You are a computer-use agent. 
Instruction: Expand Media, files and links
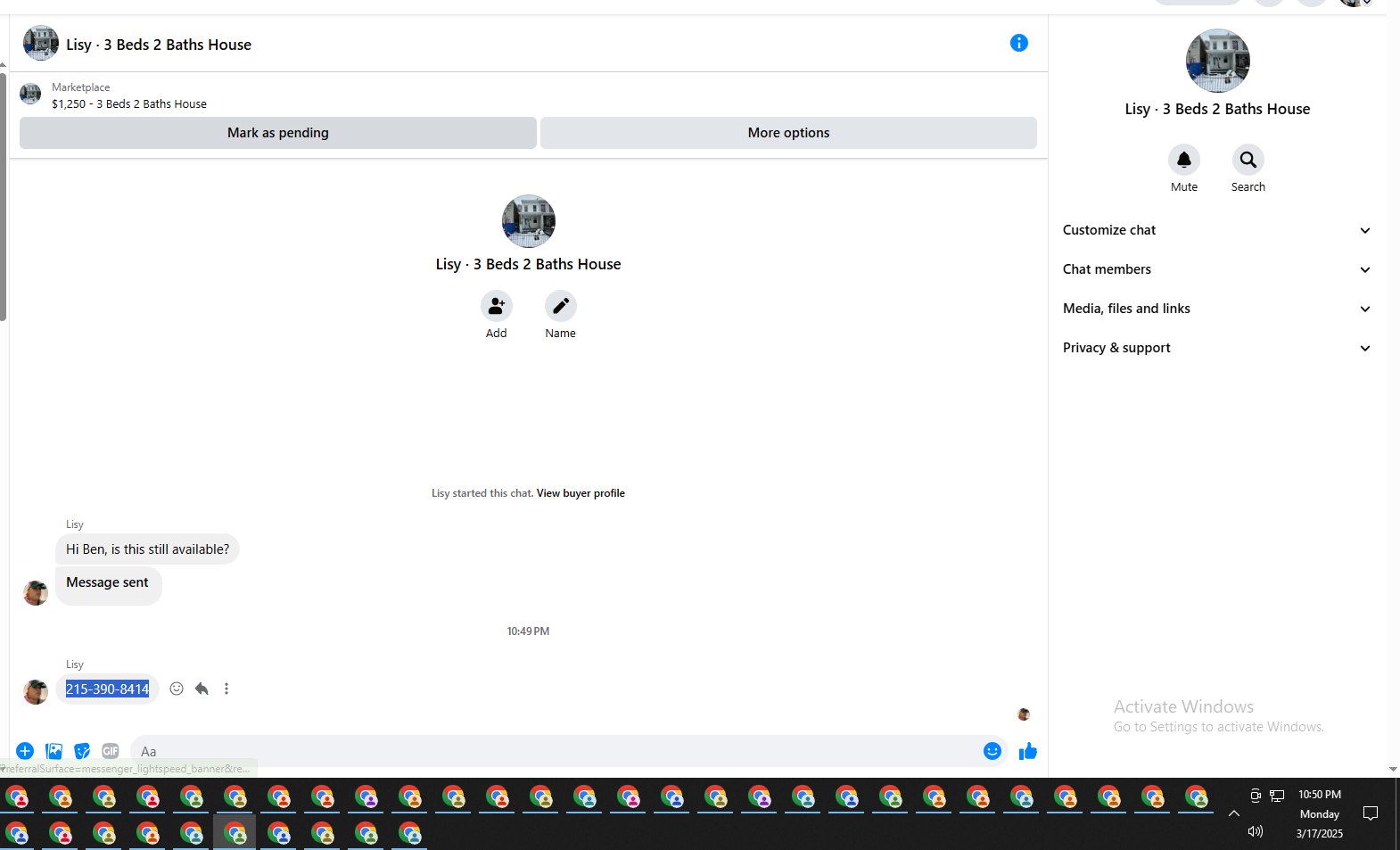click(1217, 309)
